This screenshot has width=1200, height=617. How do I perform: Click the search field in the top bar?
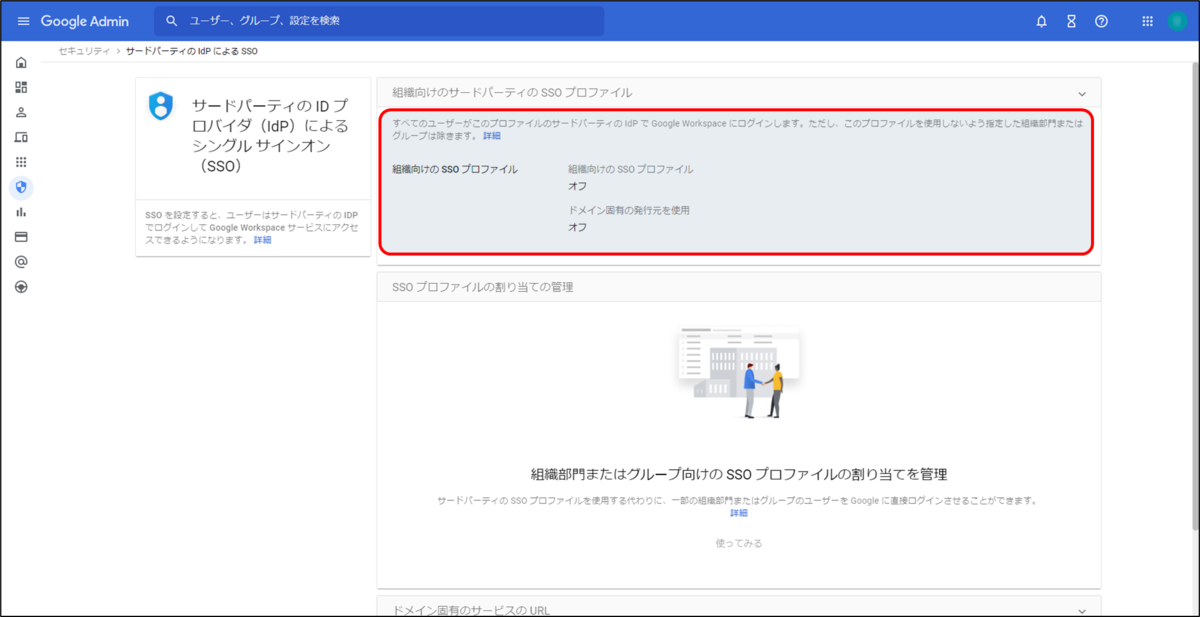pos(378,20)
